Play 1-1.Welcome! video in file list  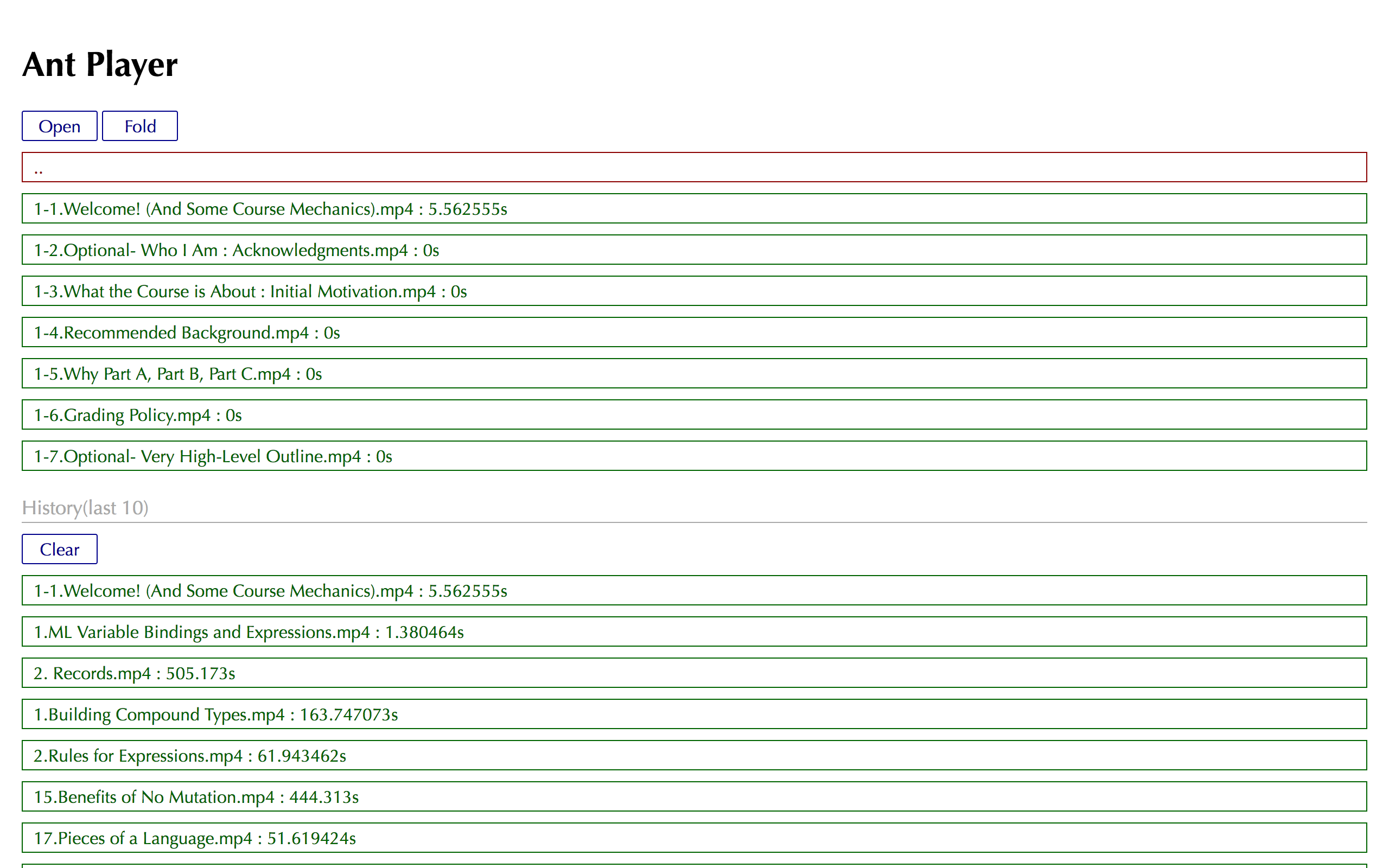pyautogui.click(x=694, y=208)
